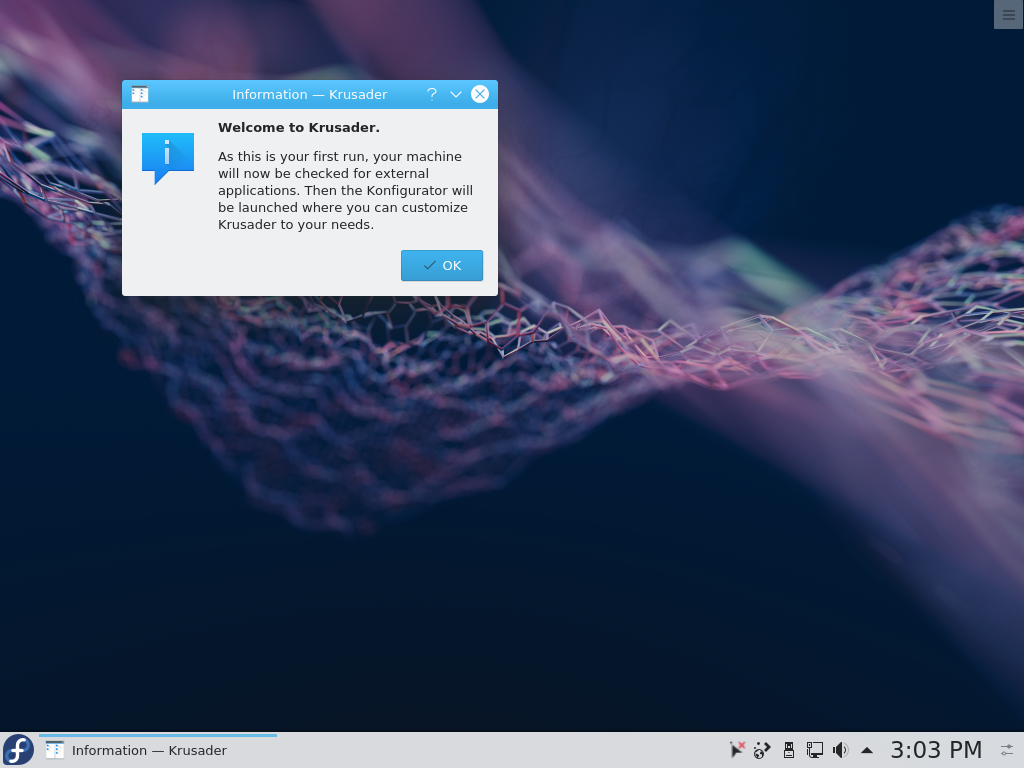The width and height of the screenshot is (1024, 768).
Task: Click the question-mark help button in the titlebar
Action: point(432,94)
